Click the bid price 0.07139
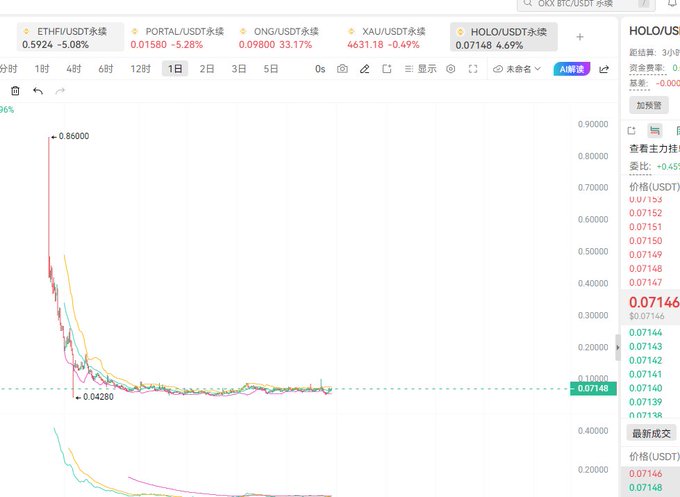680x497 pixels. 646,402
